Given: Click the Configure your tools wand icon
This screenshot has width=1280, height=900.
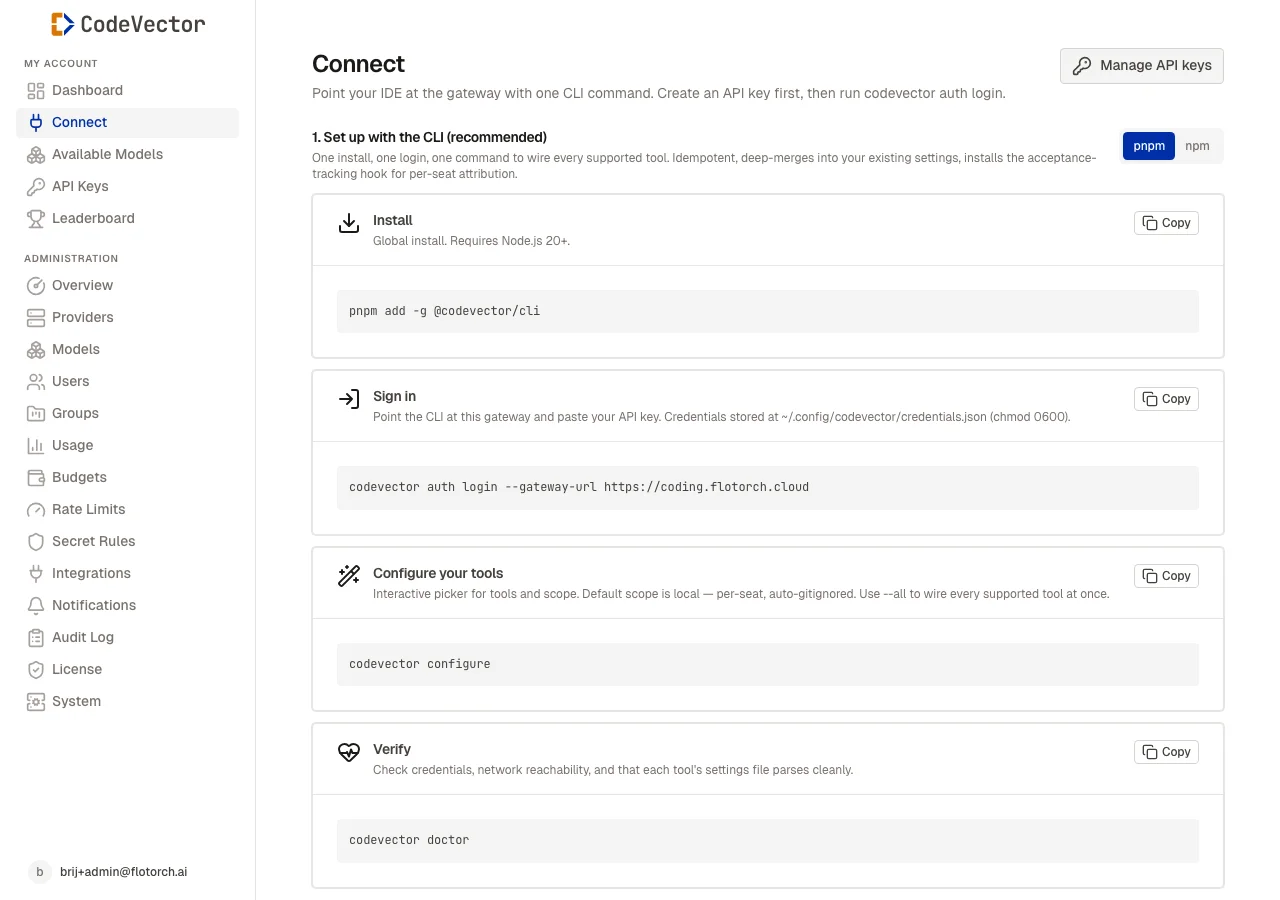Looking at the screenshot, I should pos(349,576).
